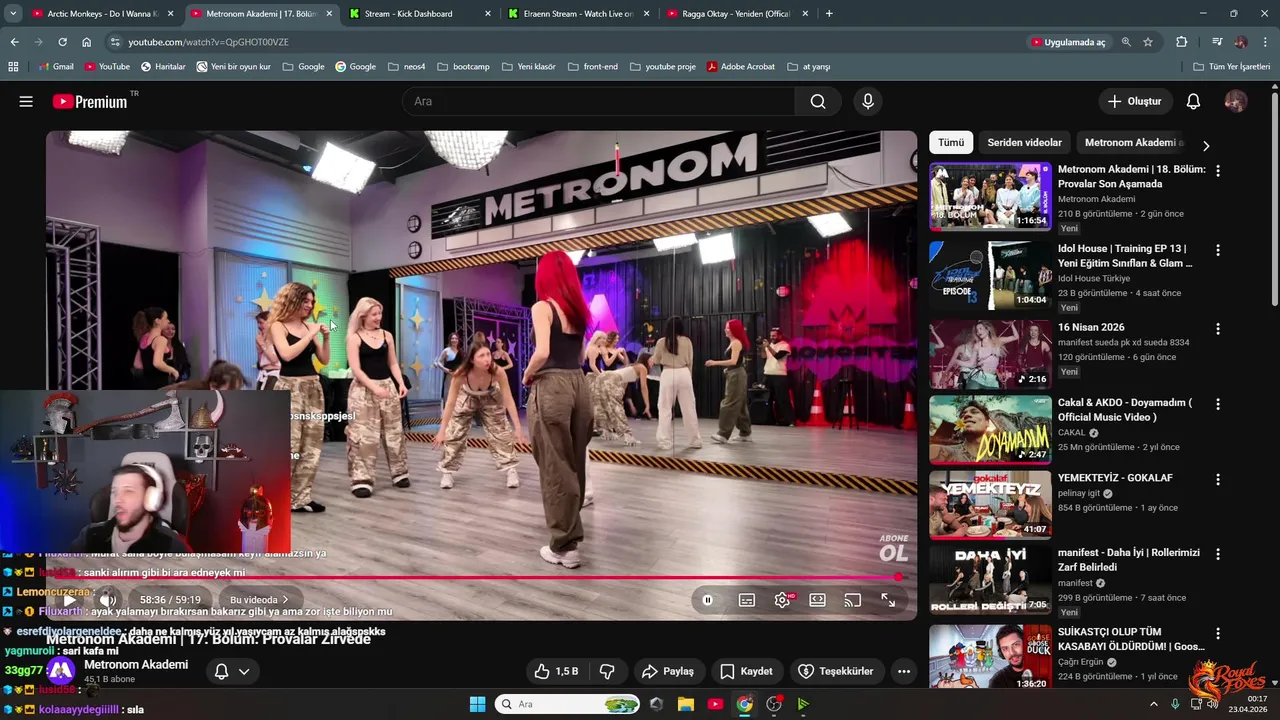The image size is (1280, 720).
Task: Save the video with Kaydet
Action: (746, 671)
